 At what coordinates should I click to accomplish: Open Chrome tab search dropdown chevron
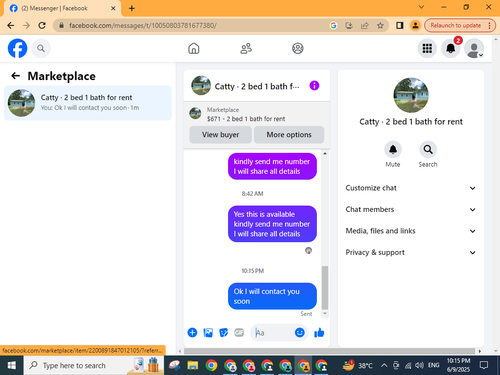pyautogui.click(x=421, y=7)
